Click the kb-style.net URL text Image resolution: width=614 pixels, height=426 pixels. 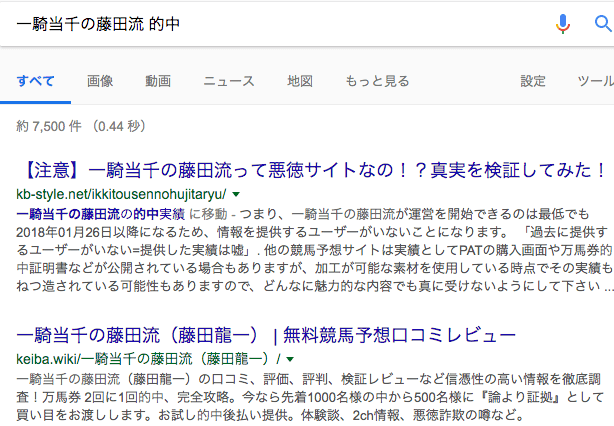pyautogui.click(x=121, y=194)
